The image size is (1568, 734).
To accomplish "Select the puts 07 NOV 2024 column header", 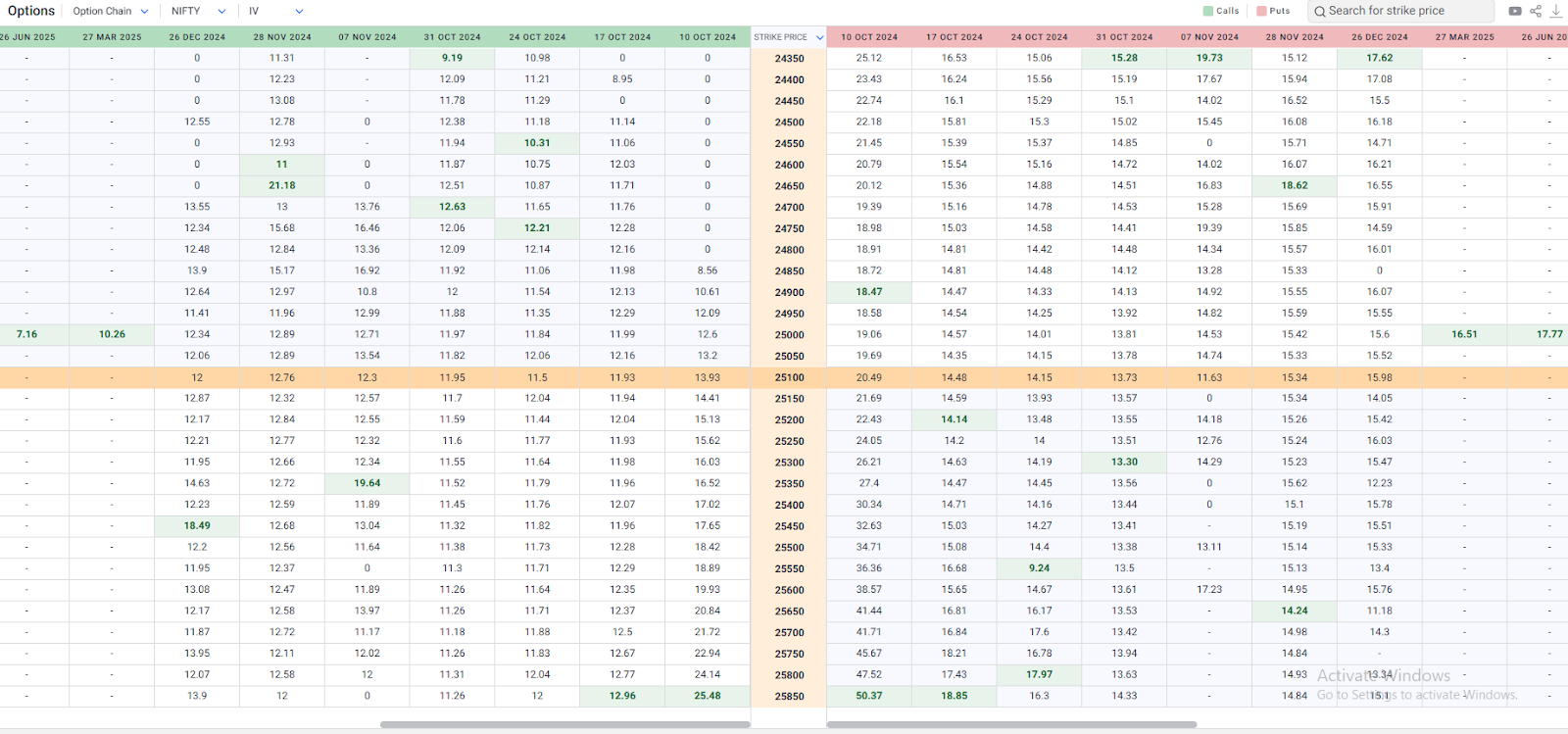I will coord(1209,37).
